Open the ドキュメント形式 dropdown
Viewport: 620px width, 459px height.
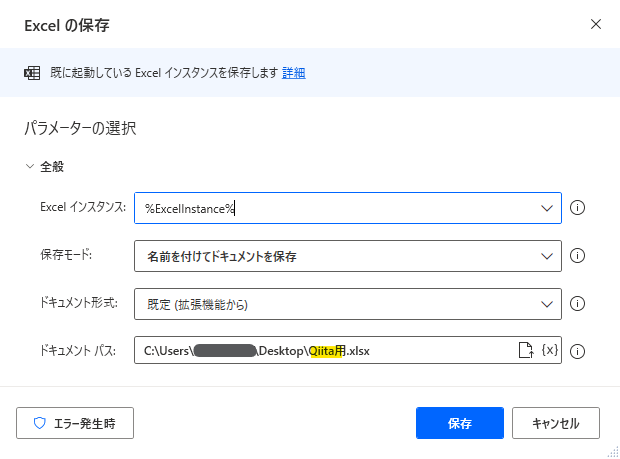coord(348,304)
